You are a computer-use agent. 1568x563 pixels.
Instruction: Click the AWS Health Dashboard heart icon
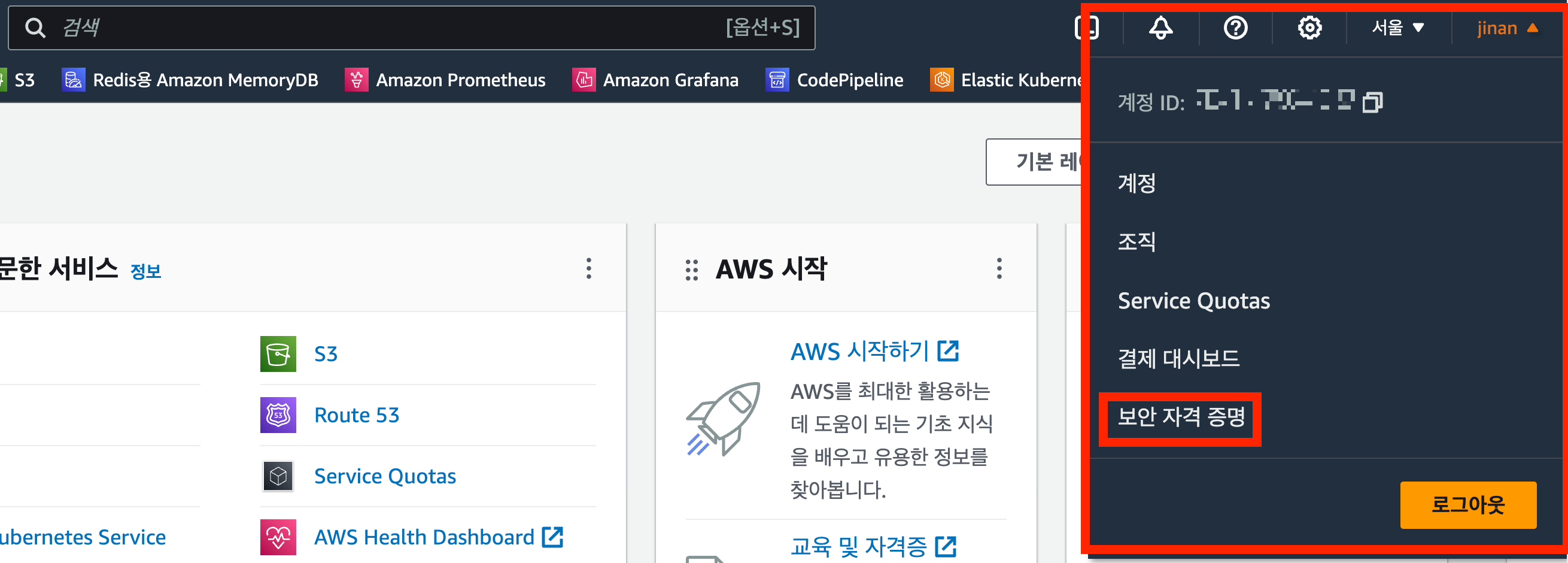click(278, 537)
